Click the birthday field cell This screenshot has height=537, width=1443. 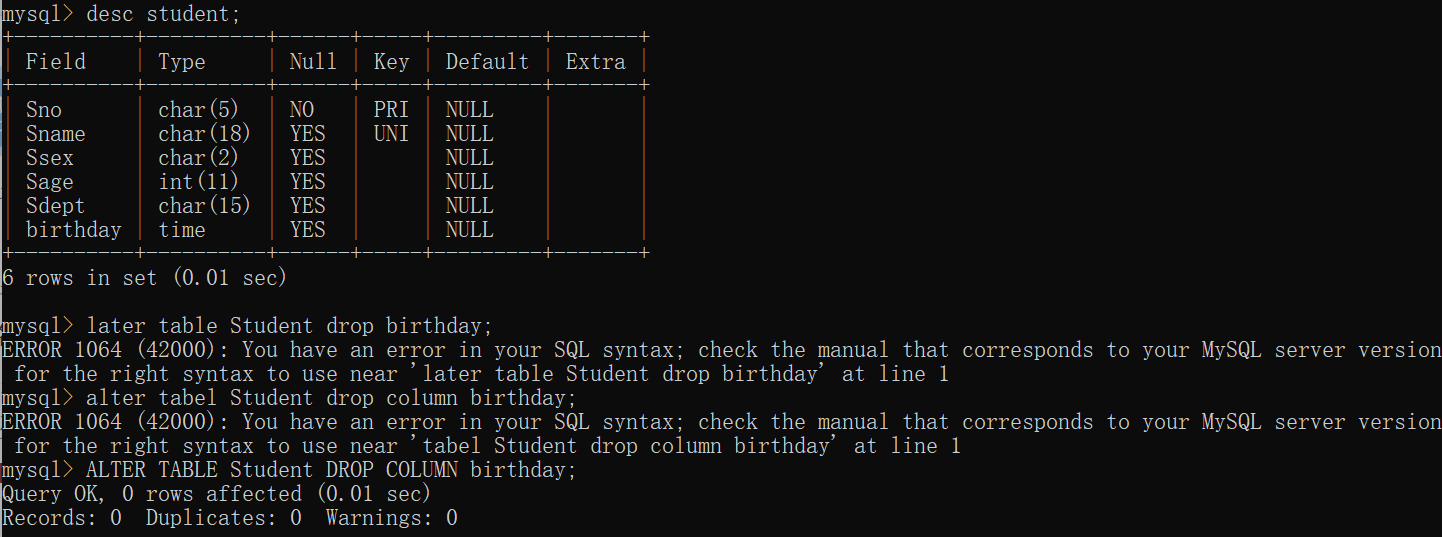[74, 230]
